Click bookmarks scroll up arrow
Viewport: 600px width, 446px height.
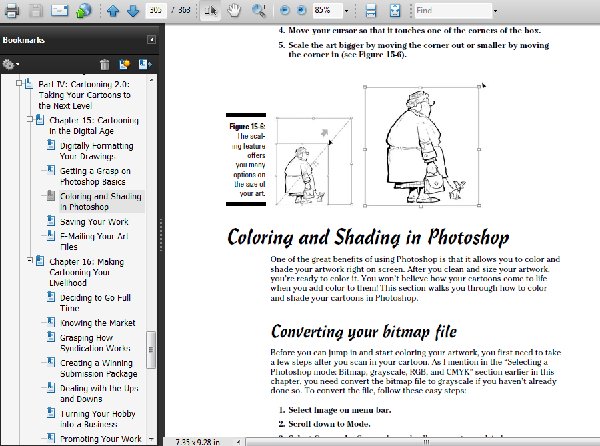pos(152,80)
